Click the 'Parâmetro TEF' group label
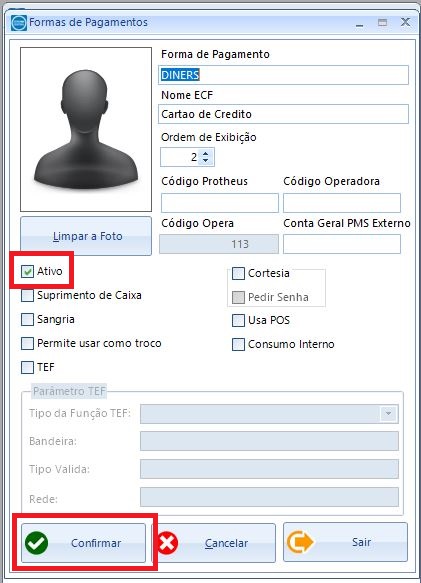This screenshot has width=421, height=583. coord(69,391)
